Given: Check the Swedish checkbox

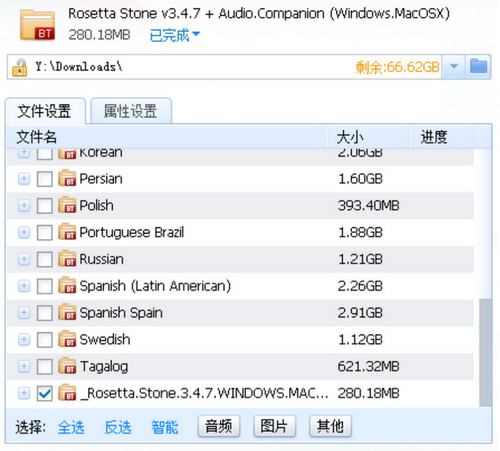Looking at the screenshot, I should coord(45,340).
